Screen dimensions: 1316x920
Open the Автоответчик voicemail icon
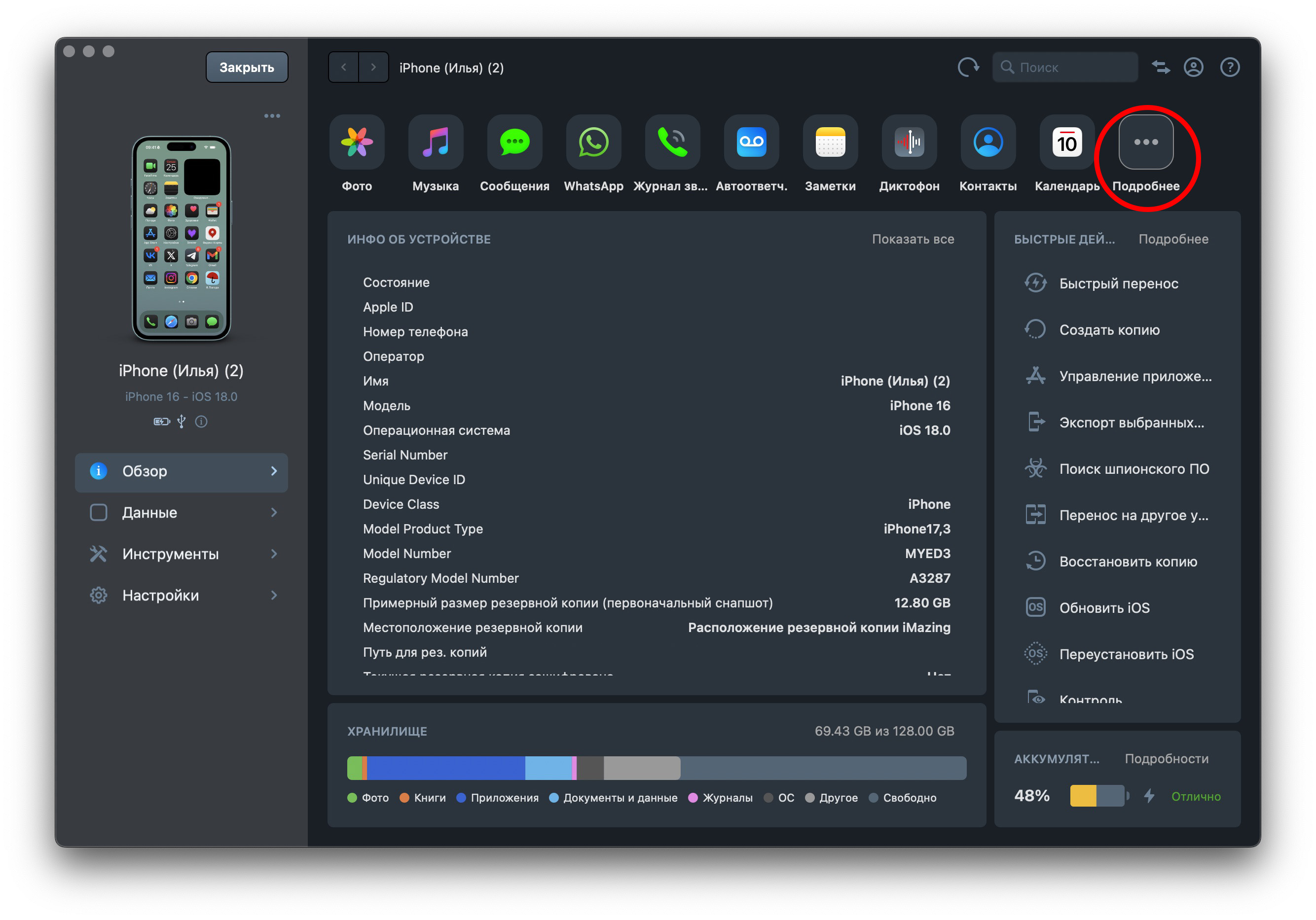751,142
